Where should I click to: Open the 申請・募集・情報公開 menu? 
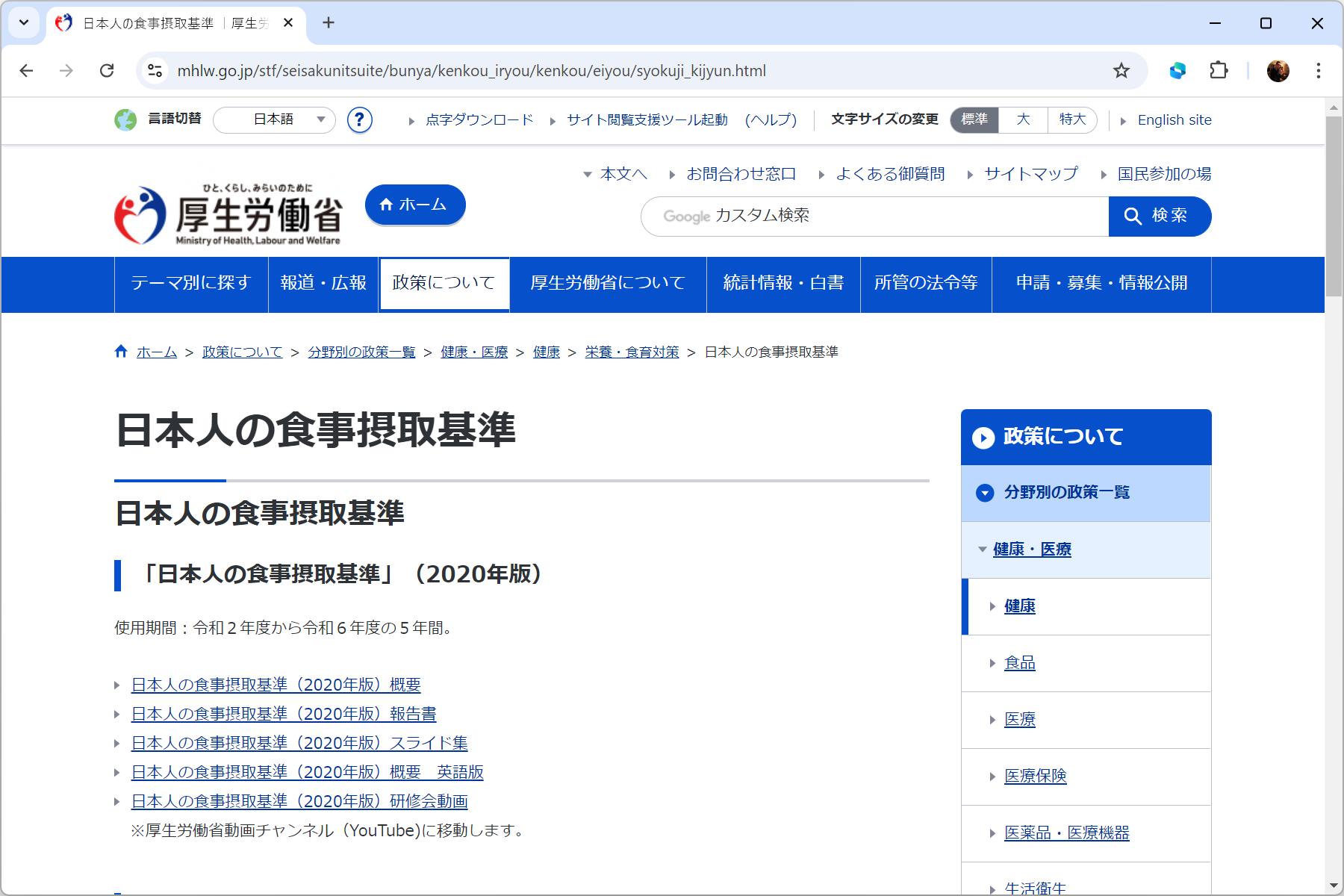pyautogui.click(x=1101, y=284)
